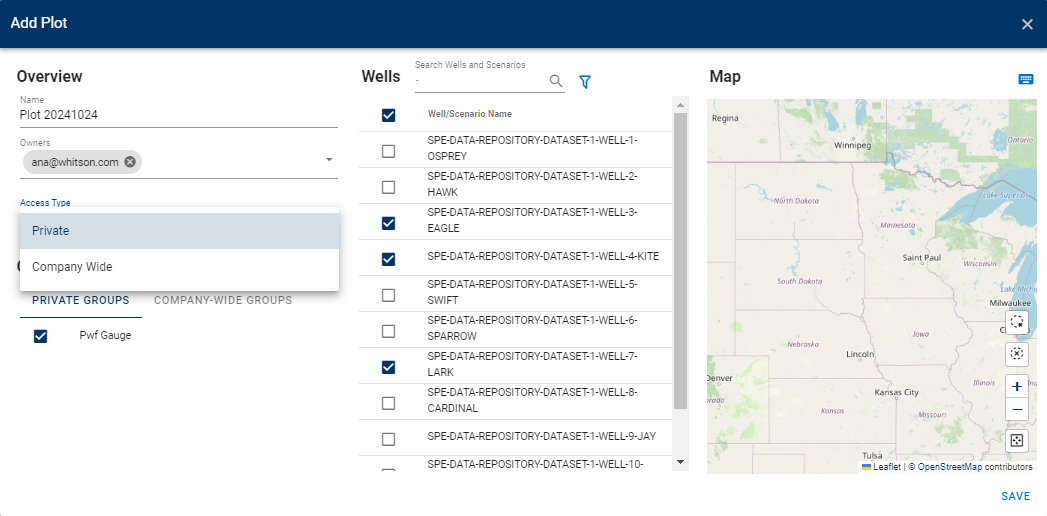Click the dice-dots map tool icon
This screenshot has height=516, width=1047.
(1017, 441)
